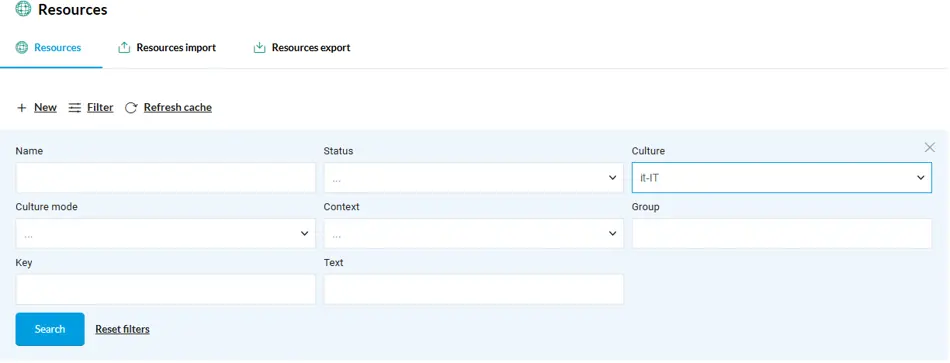Click the Group field label
Image resolution: width=950 pixels, height=363 pixels.
(645, 207)
